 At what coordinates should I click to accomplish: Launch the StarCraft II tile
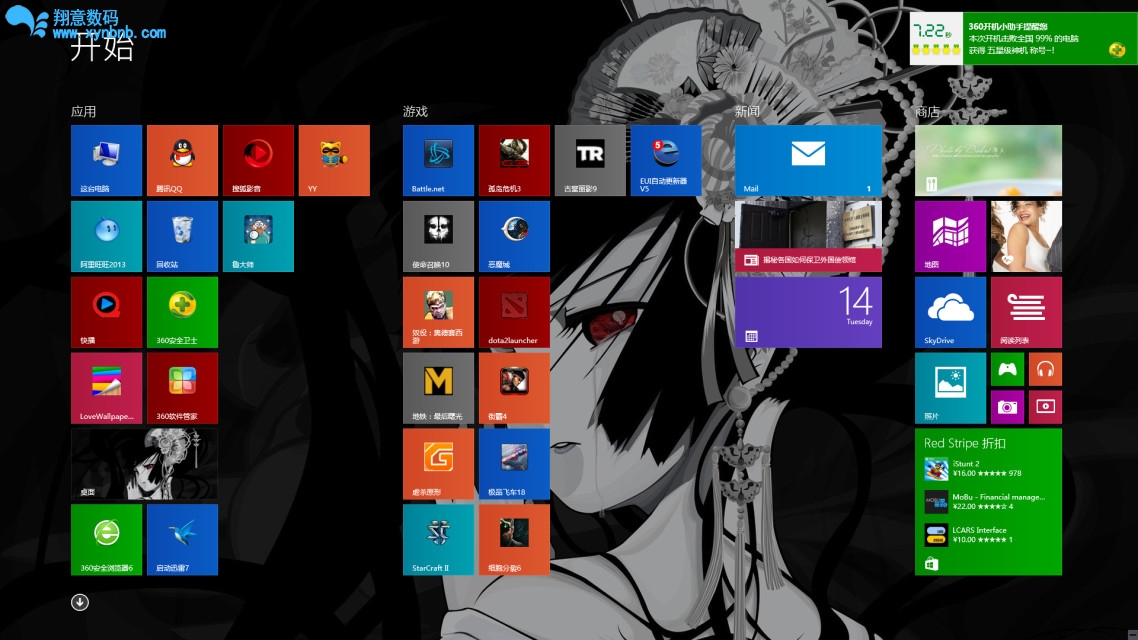click(x=438, y=540)
